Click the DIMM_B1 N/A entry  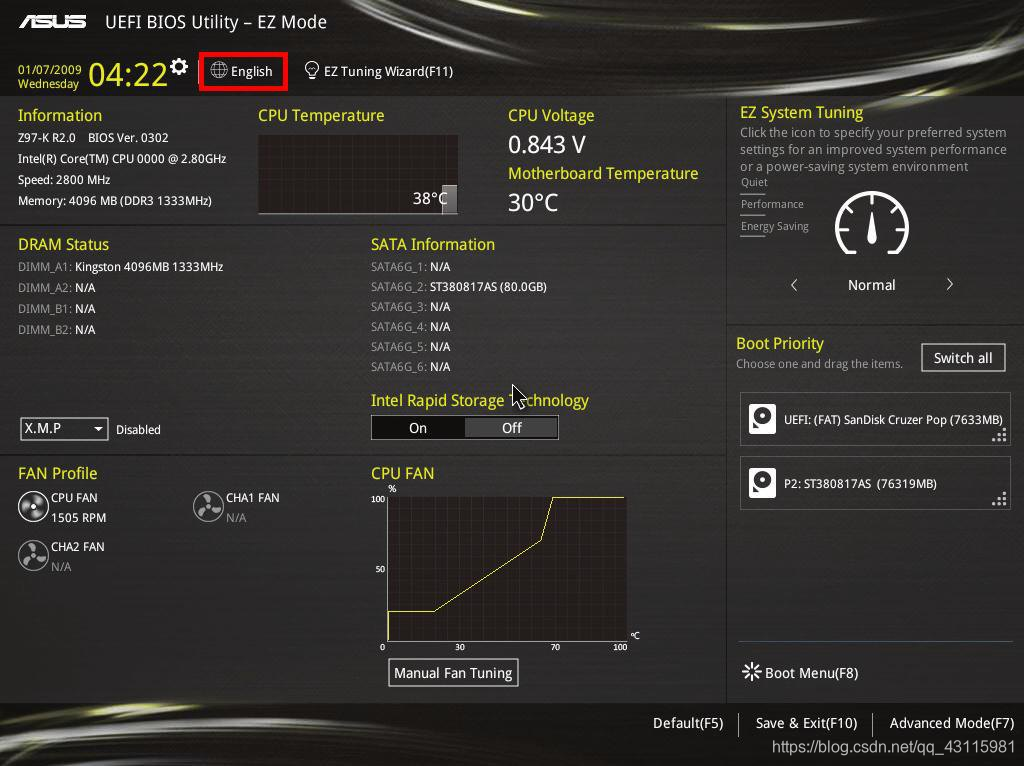57,308
